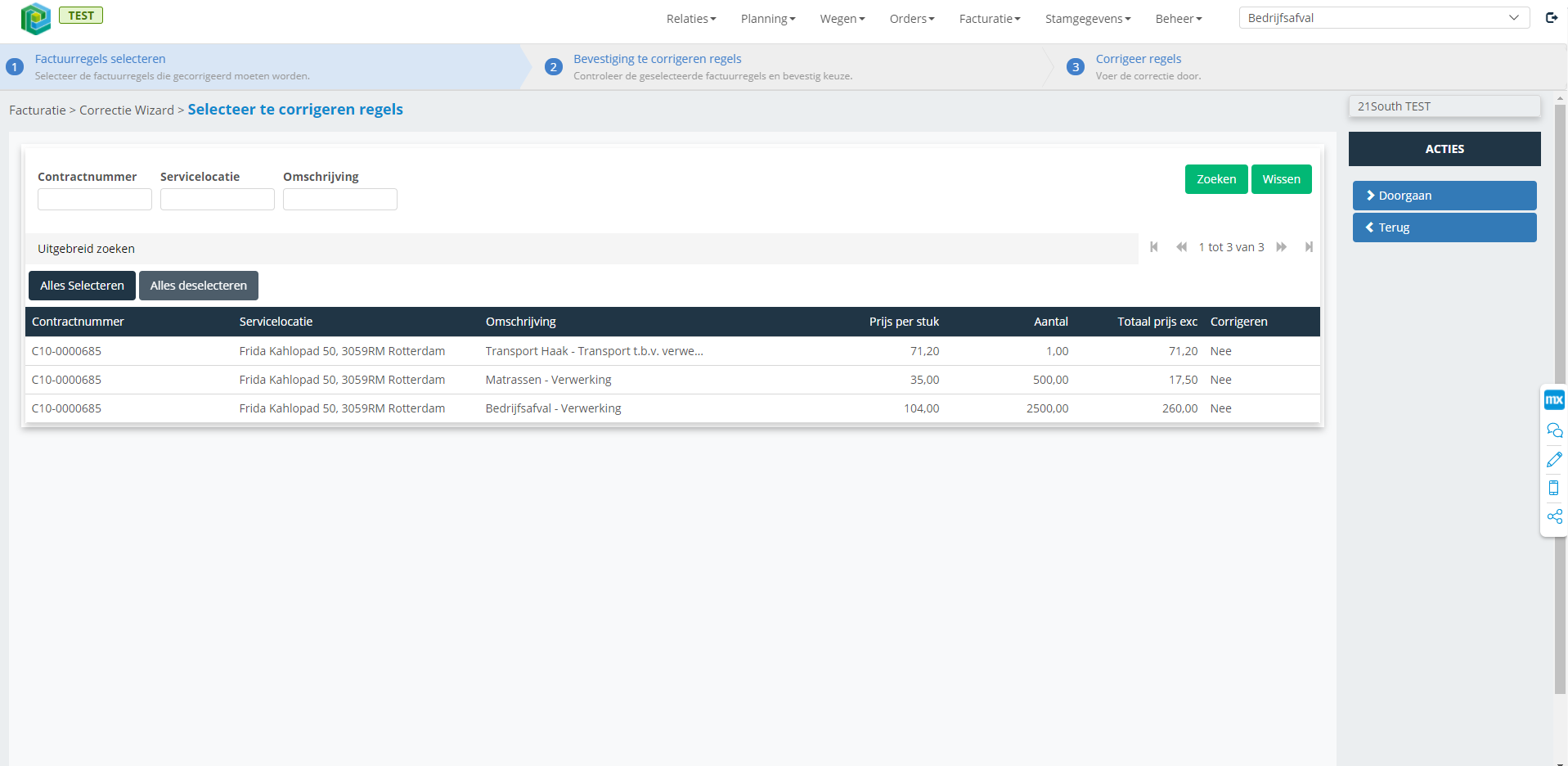Viewport: 1568px width, 766px height.
Task: Click price 104,00 per stuk cell
Action: coord(922,408)
